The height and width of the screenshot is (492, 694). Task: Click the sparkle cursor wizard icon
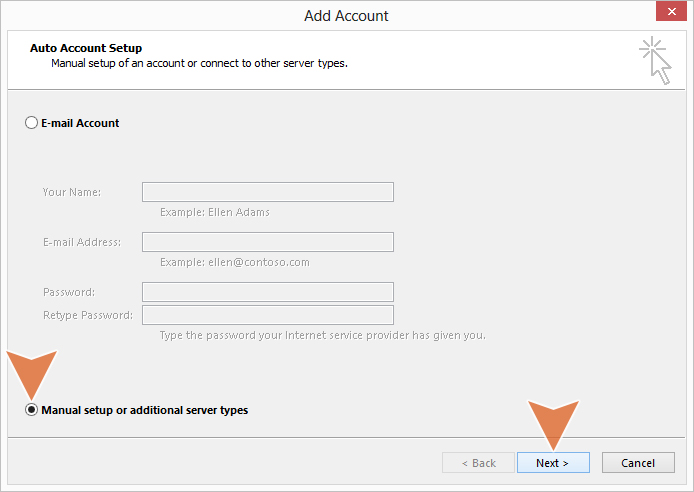[655, 60]
